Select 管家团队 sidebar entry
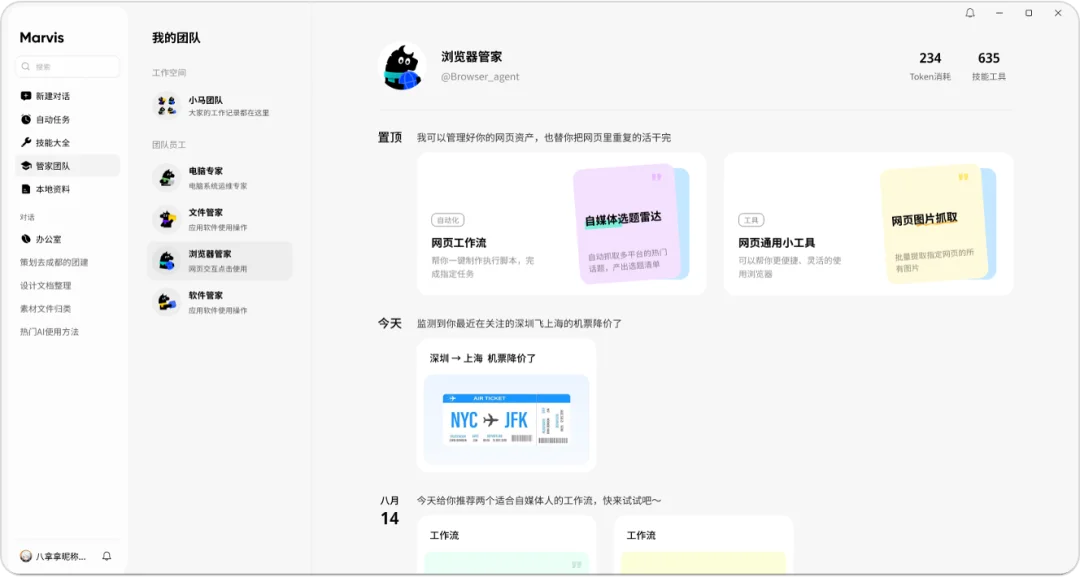1080x577 pixels. 67,166
